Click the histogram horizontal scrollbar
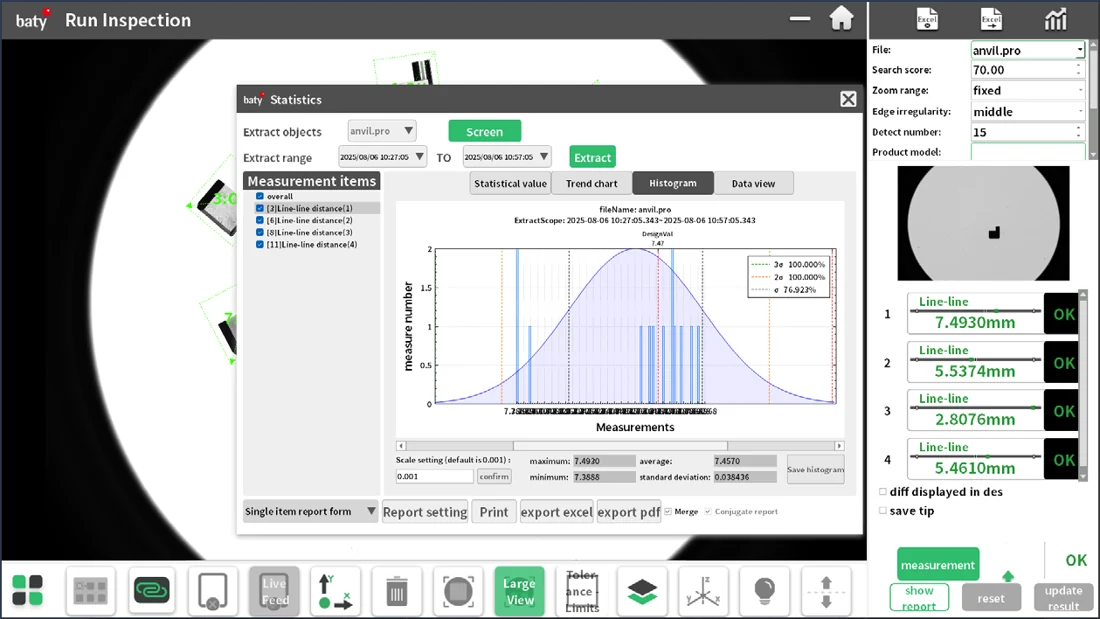Image resolution: width=1100 pixels, height=619 pixels. pyautogui.click(x=620, y=446)
